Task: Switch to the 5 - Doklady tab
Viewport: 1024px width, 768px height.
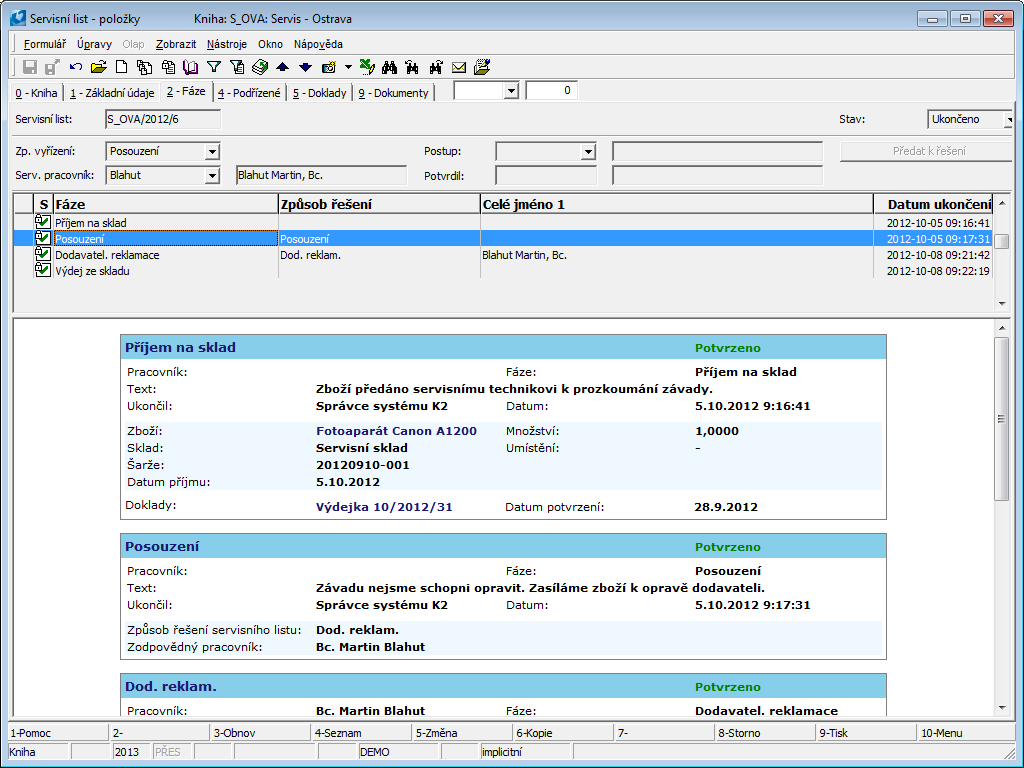Action: click(x=320, y=93)
